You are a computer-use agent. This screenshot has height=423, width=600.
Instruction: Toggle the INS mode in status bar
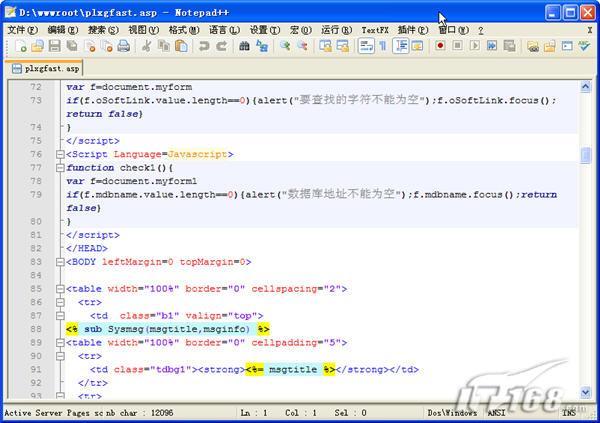569,413
